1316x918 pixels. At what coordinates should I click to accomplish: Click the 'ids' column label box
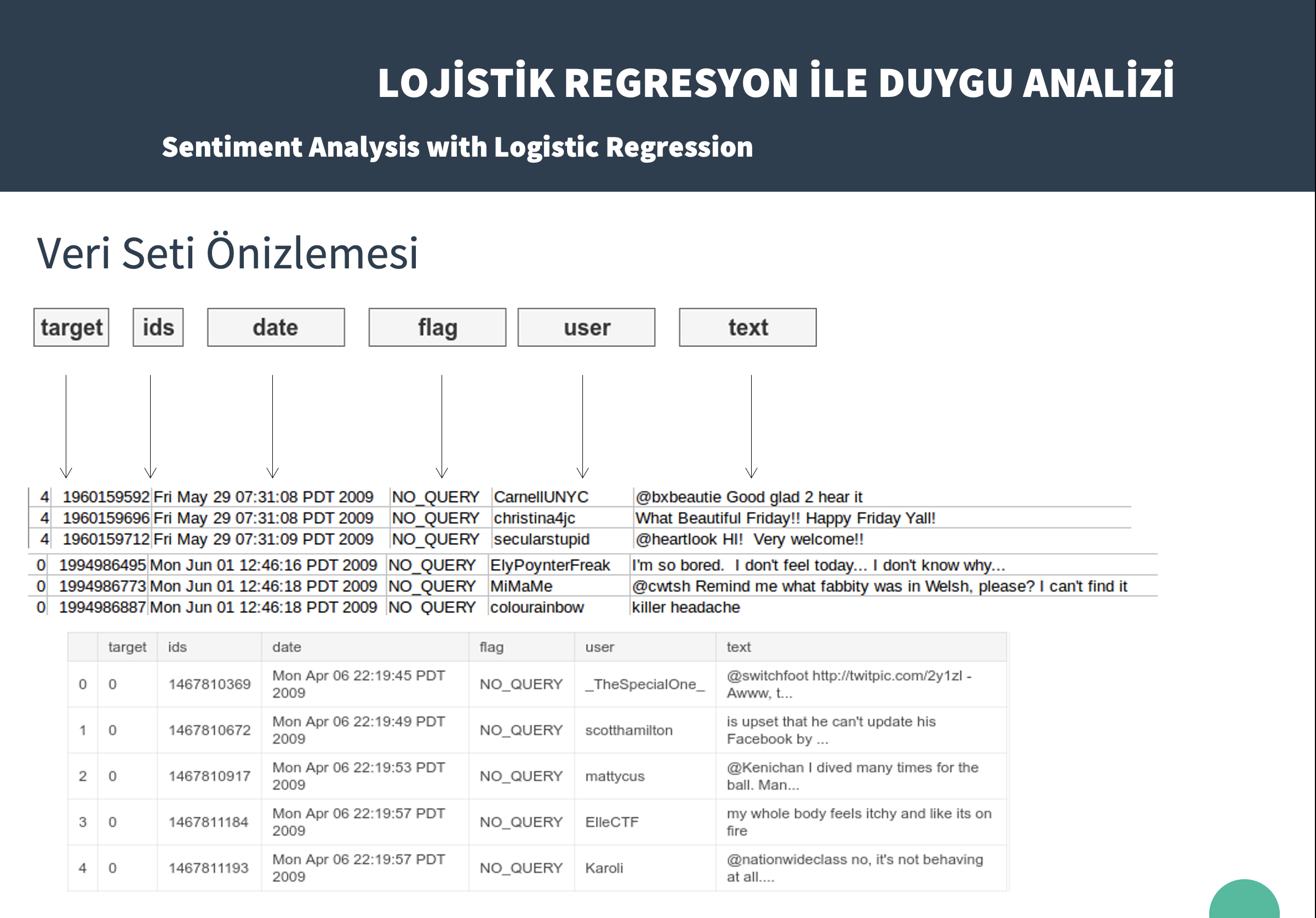[158, 327]
